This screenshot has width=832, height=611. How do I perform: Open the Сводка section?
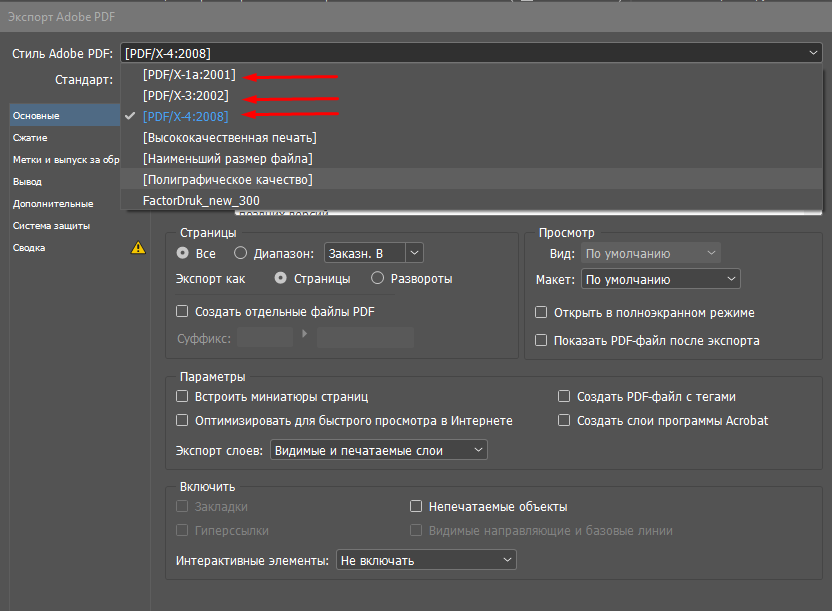click(x=29, y=248)
